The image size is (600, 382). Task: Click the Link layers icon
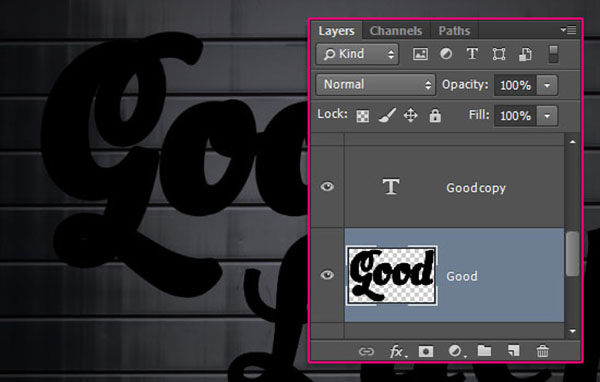[366, 351]
